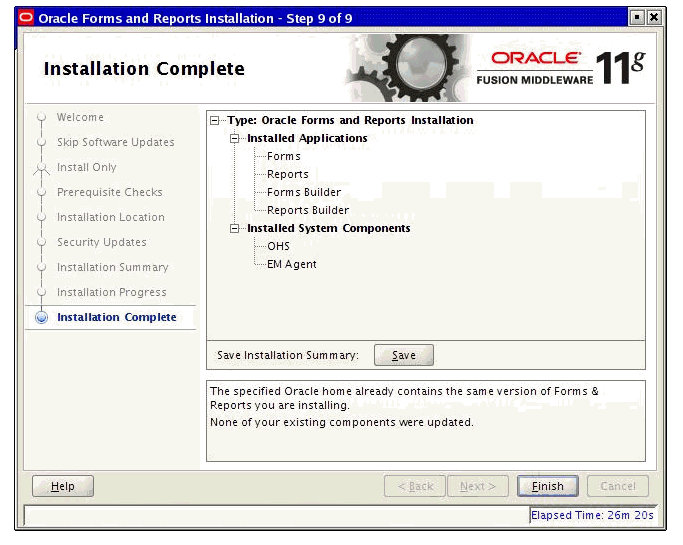Screen dimensions: 683x545
Task: Go to Installation Location step
Action: 111,217
